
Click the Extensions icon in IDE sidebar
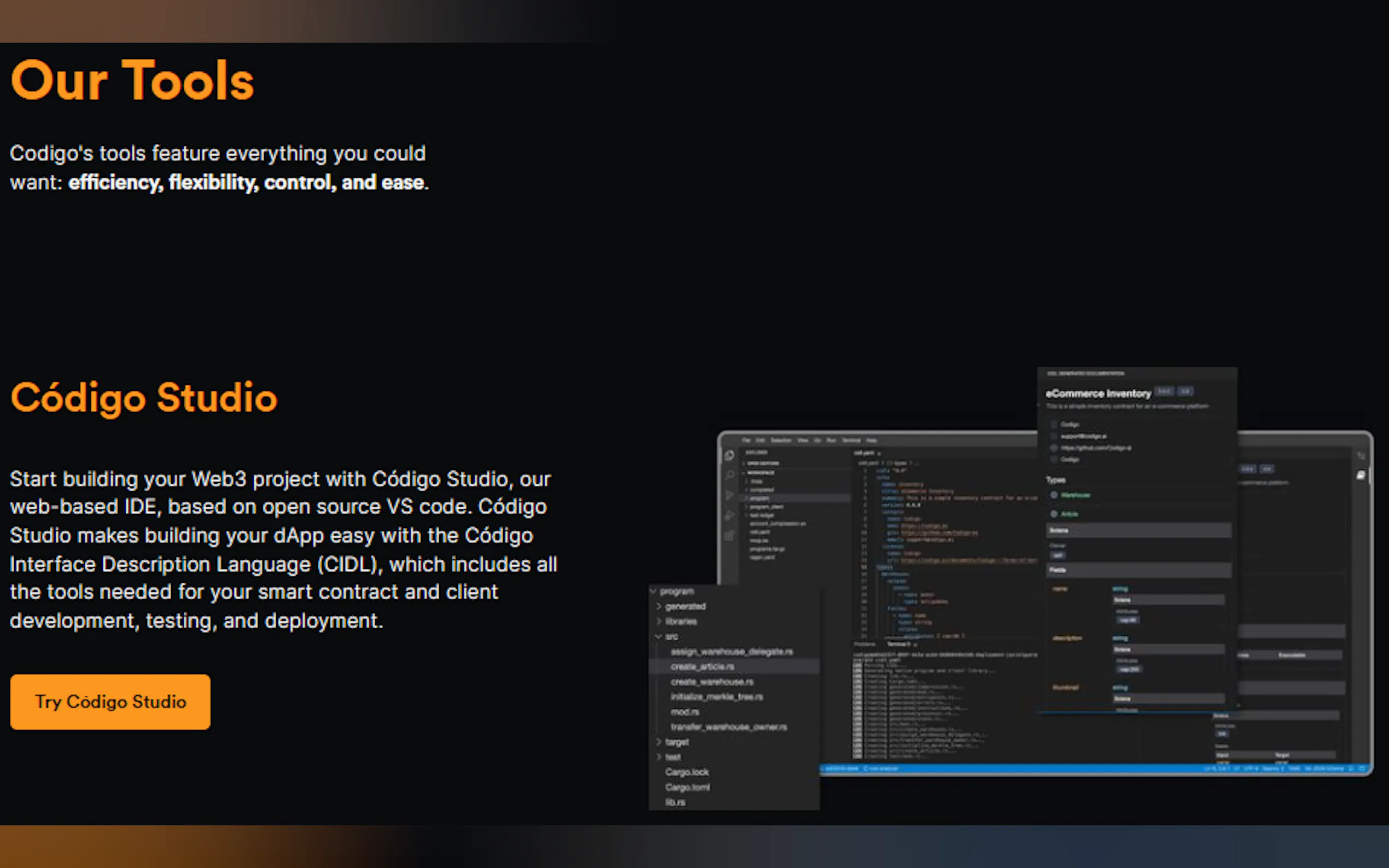pyautogui.click(x=729, y=536)
